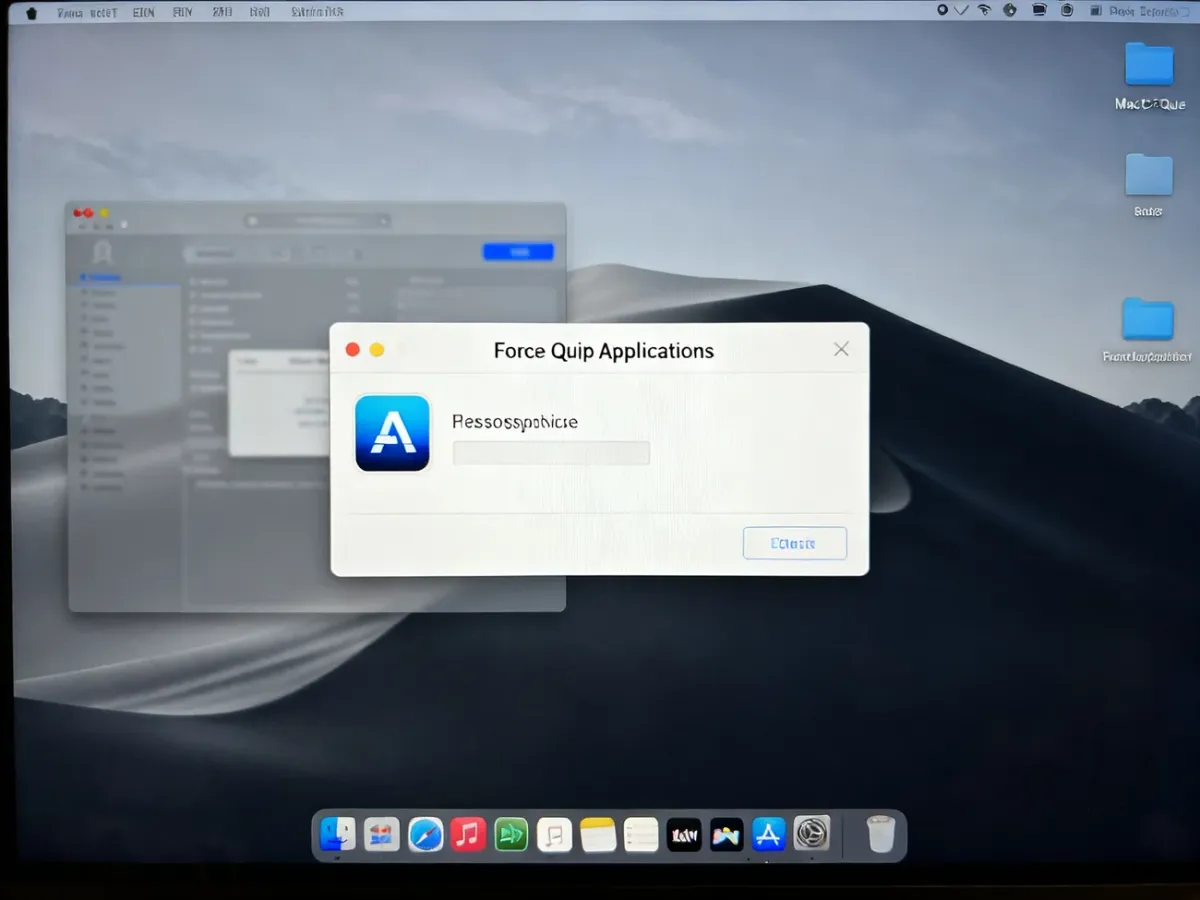Click the blue app icon inside the Force Quit dialog
The height and width of the screenshot is (900, 1200).
tap(392, 433)
